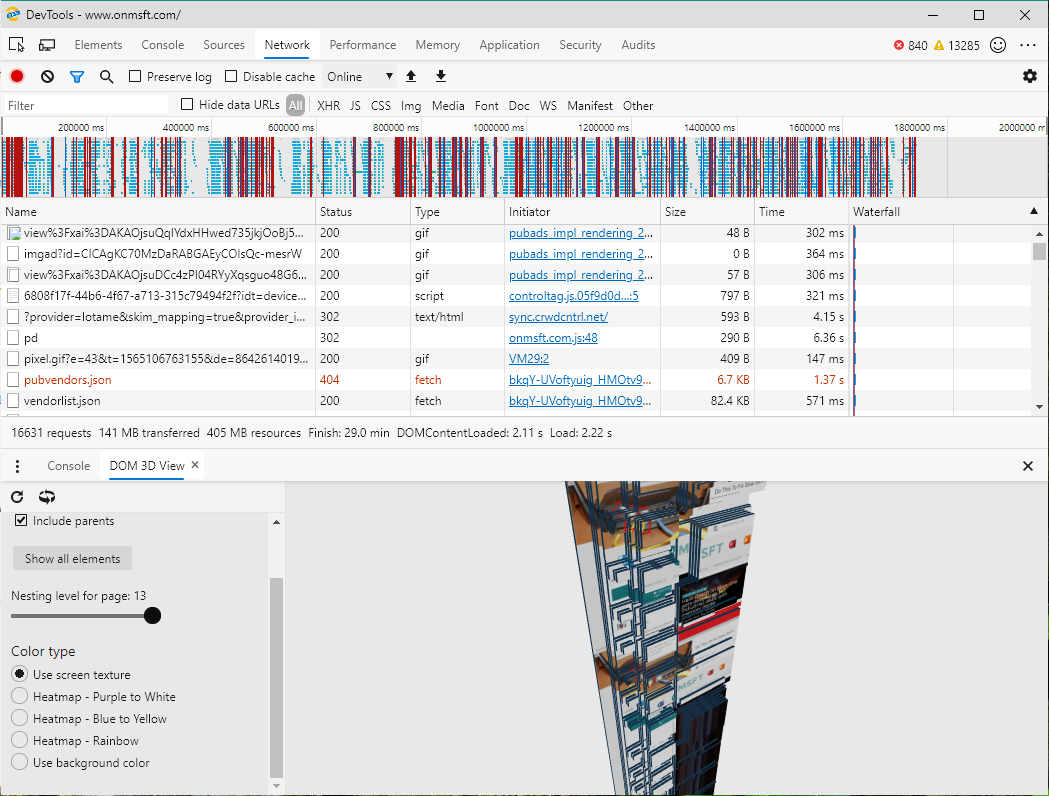Click the imgad request row icon
Viewport: 1049px width, 796px height.
[13, 254]
